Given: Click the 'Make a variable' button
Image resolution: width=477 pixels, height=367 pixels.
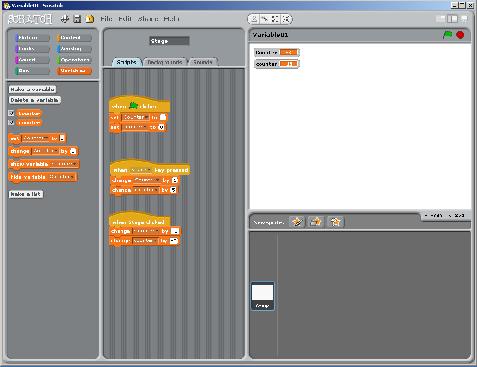Looking at the screenshot, I should [32, 89].
